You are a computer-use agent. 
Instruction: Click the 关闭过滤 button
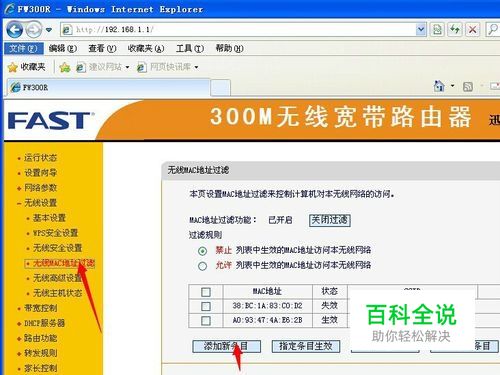pyautogui.click(x=330, y=220)
